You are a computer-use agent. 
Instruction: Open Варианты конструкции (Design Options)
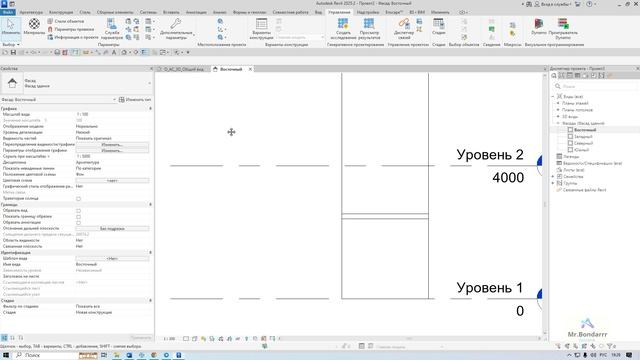[x=261, y=29]
